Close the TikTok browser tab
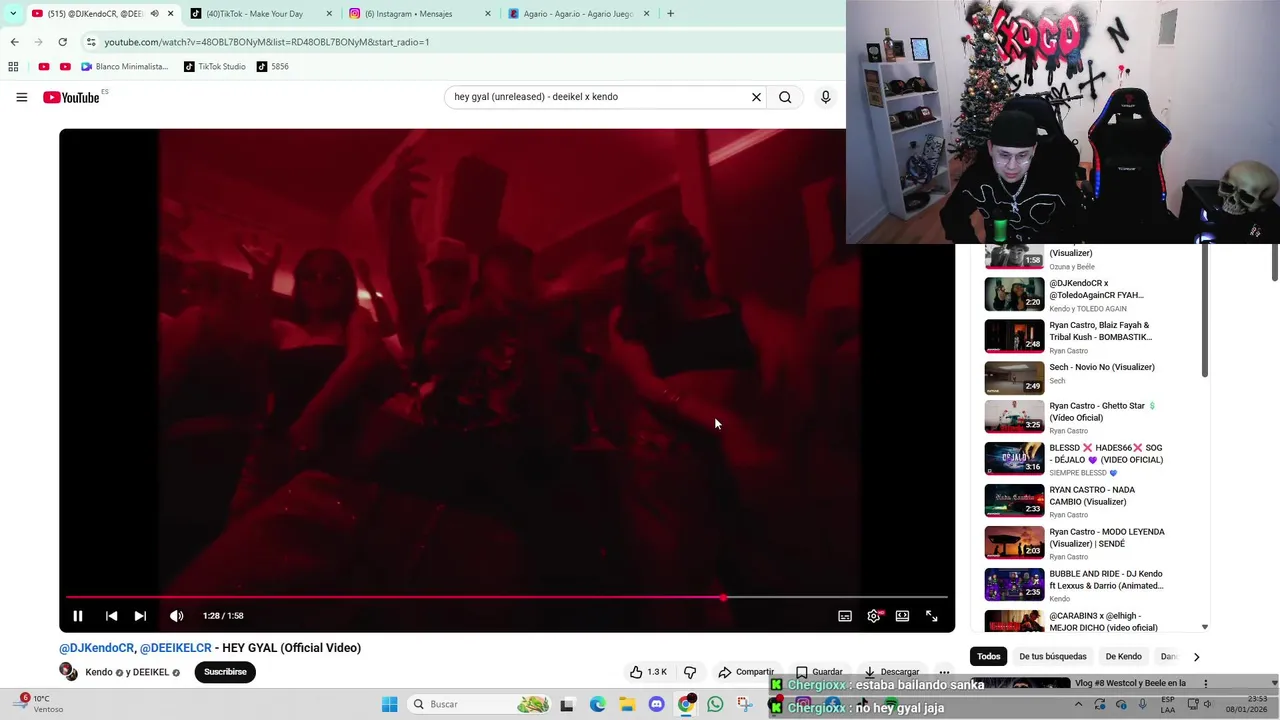The width and height of the screenshot is (1280, 720). (x=329, y=14)
